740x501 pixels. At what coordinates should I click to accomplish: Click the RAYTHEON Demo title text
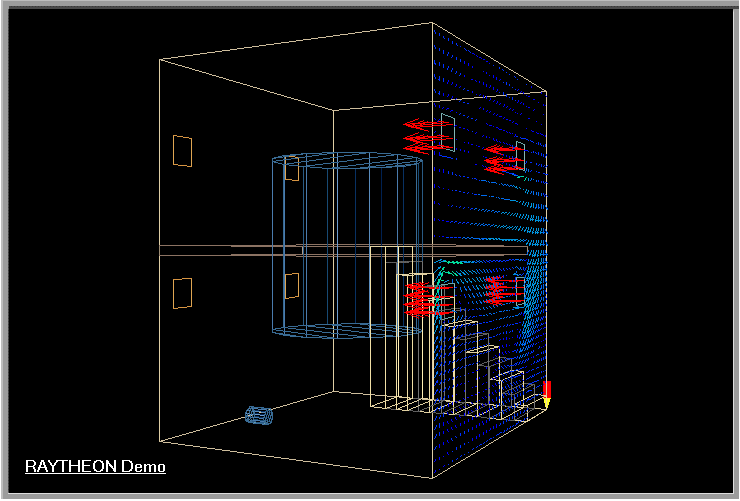tap(95, 466)
